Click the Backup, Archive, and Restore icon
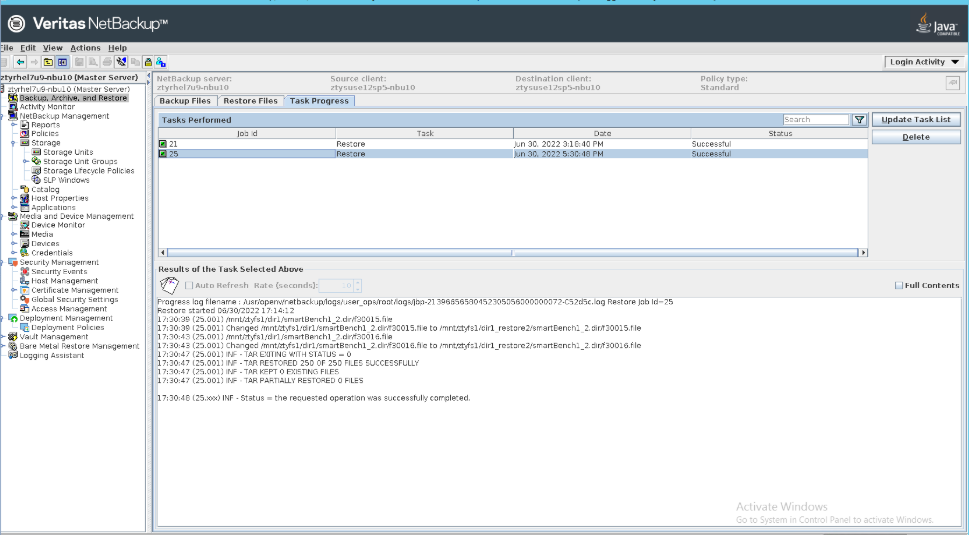 point(13,98)
